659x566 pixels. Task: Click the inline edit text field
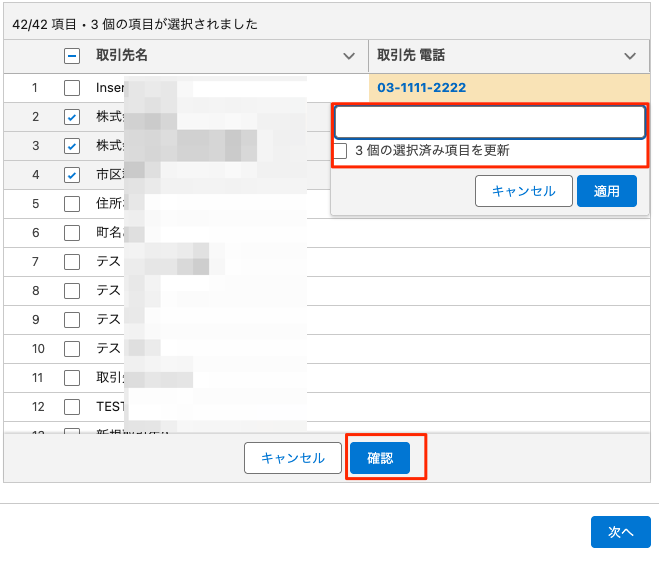point(489,122)
